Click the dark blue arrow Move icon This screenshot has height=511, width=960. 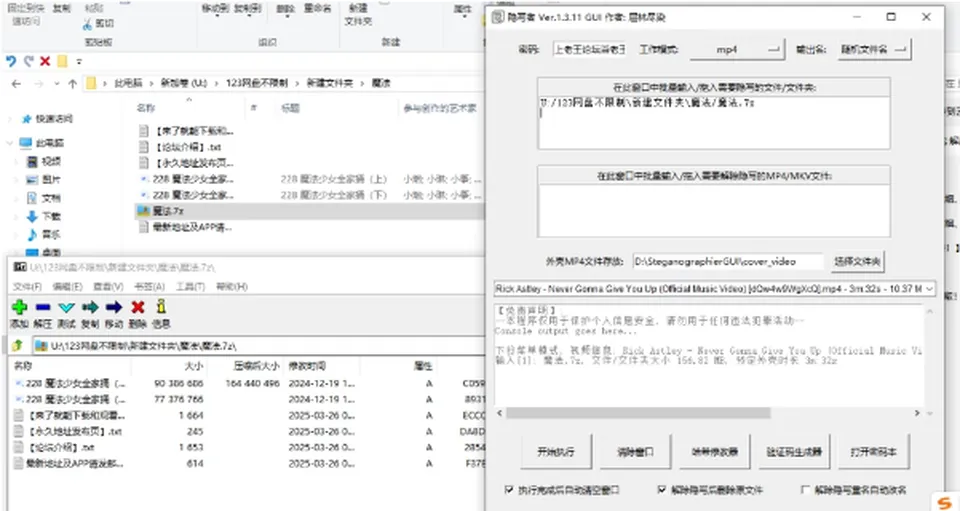click(114, 307)
